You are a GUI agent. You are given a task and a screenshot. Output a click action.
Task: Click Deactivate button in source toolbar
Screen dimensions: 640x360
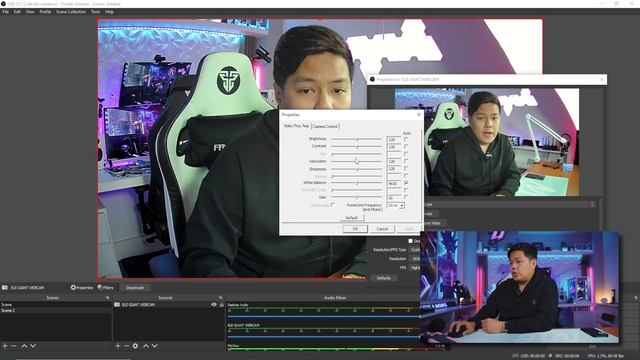point(135,288)
